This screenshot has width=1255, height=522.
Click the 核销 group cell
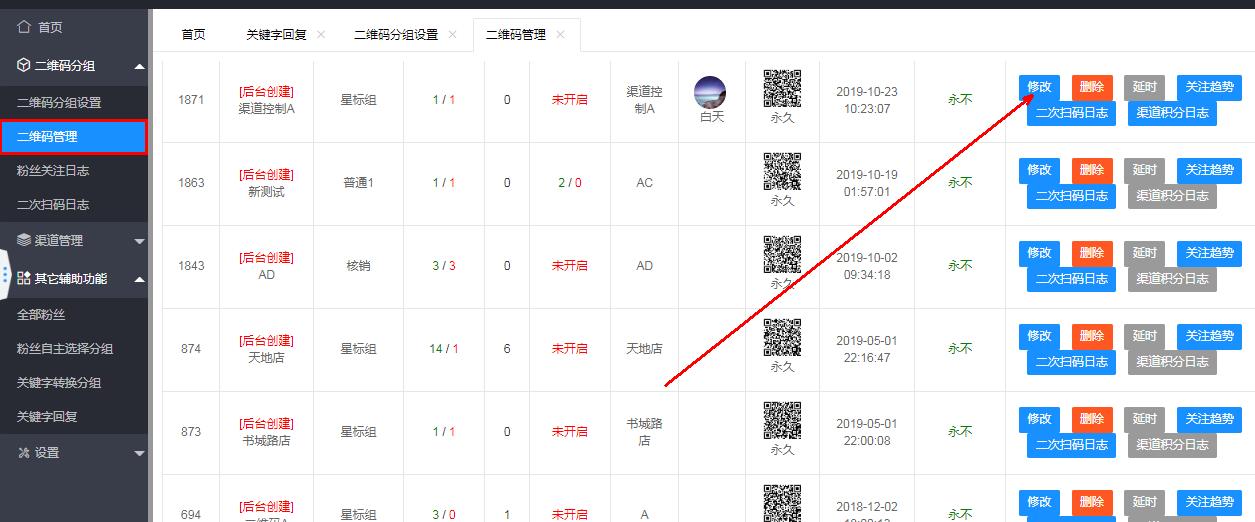pyautogui.click(x=358, y=265)
